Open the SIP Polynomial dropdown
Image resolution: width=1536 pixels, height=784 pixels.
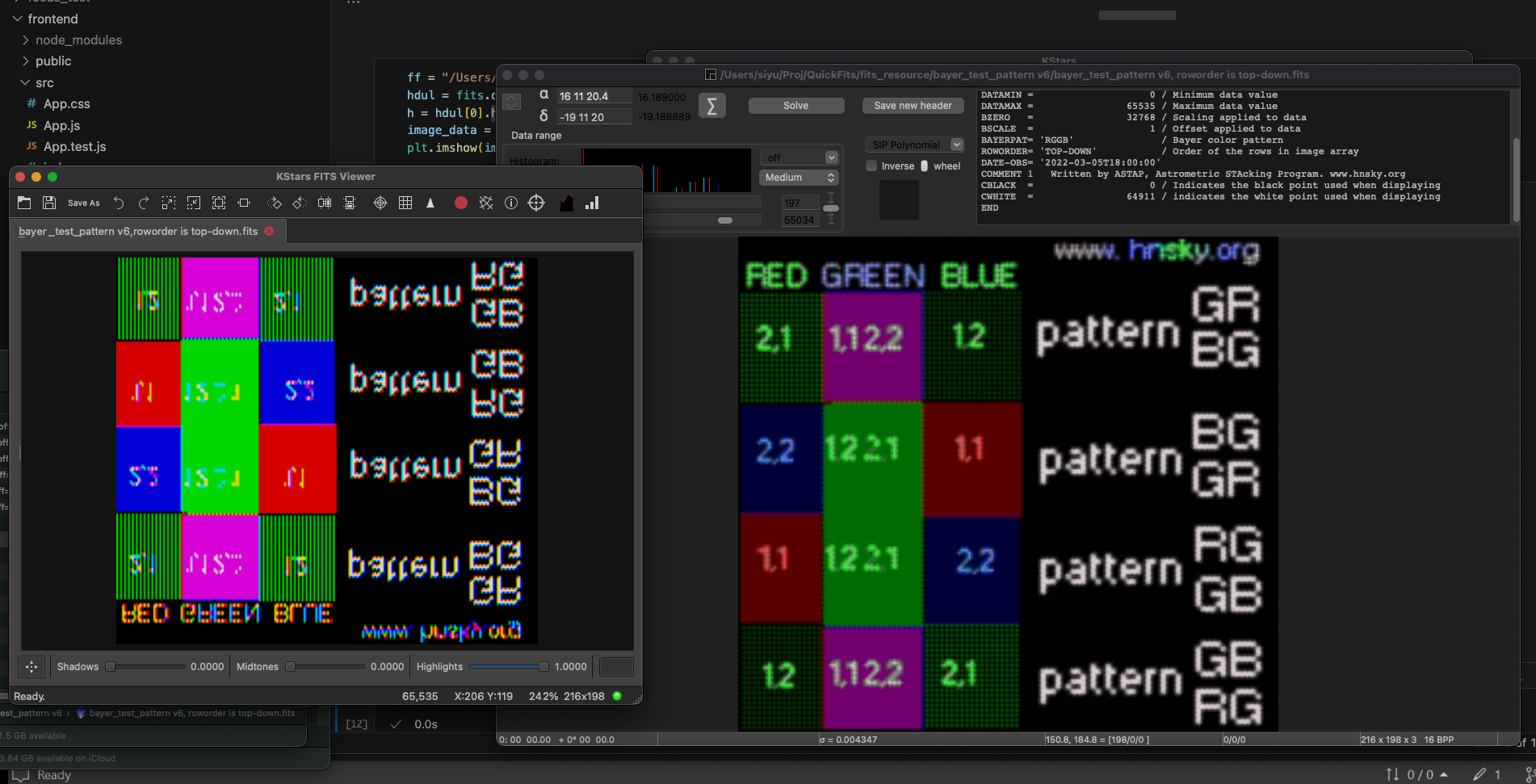coord(914,145)
